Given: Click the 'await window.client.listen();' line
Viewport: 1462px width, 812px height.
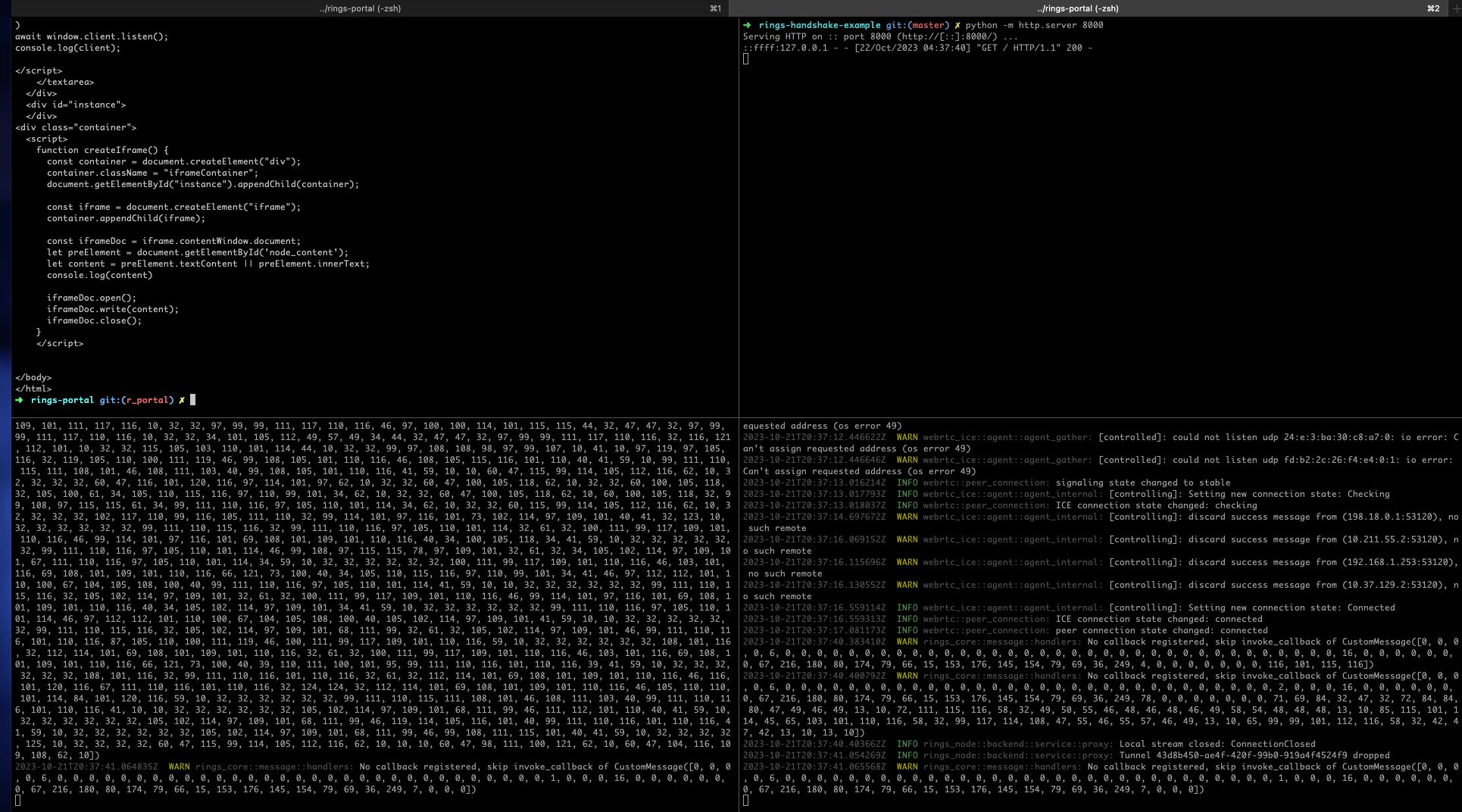Looking at the screenshot, I should click(92, 36).
